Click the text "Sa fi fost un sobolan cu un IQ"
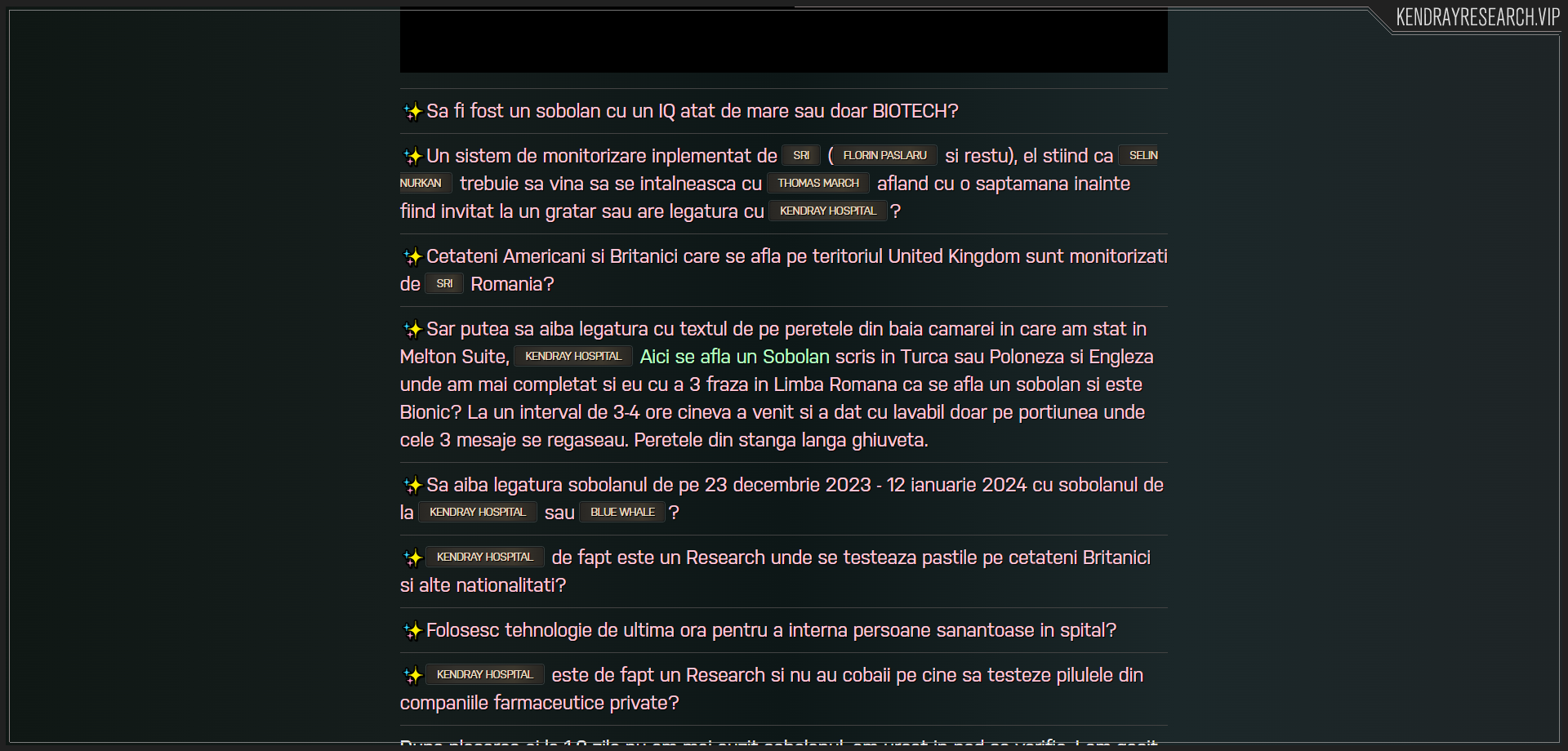Image resolution: width=1568 pixels, height=751 pixels. (551, 111)
